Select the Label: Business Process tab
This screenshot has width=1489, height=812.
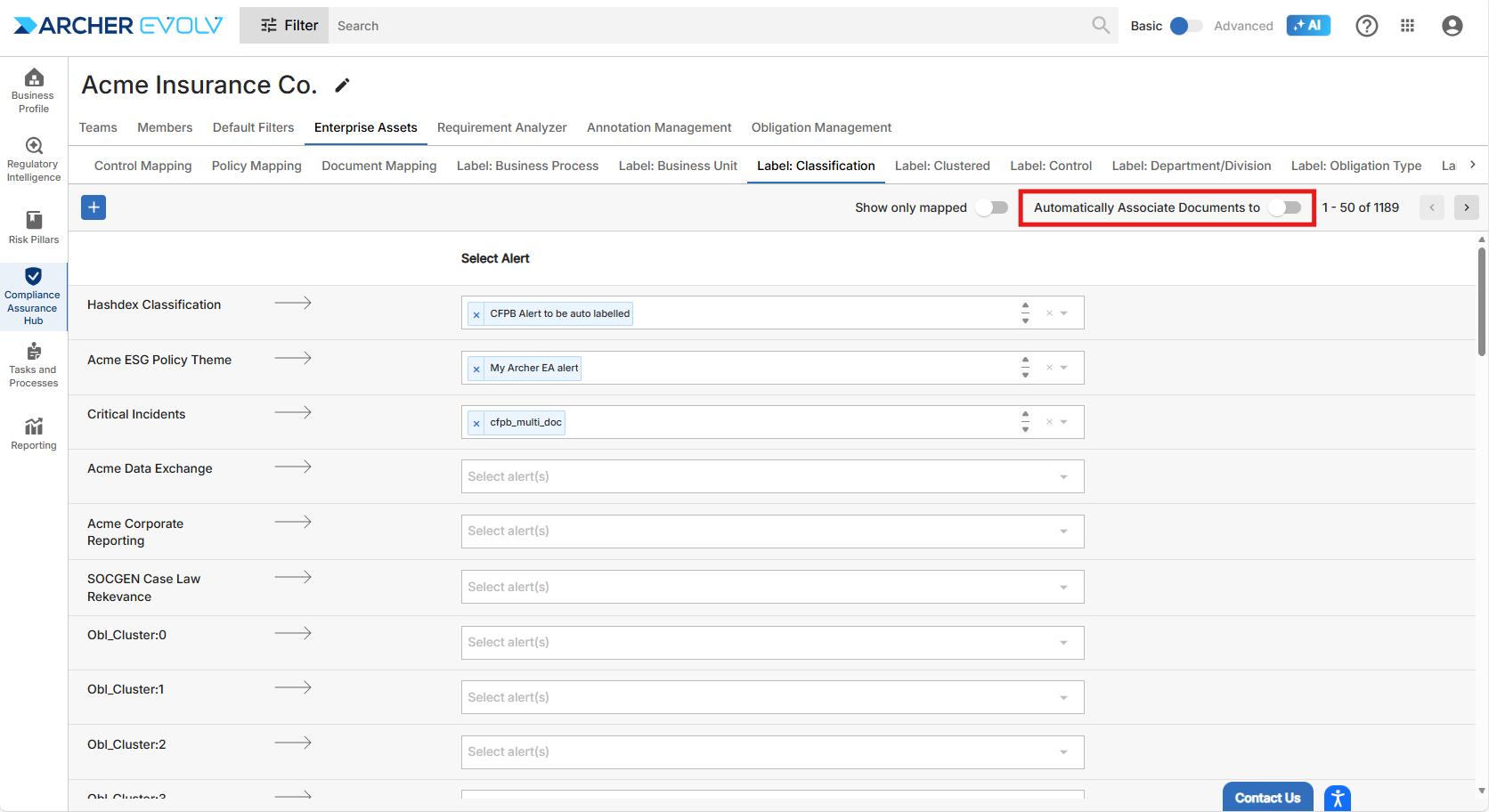click(x=527, y=166)
